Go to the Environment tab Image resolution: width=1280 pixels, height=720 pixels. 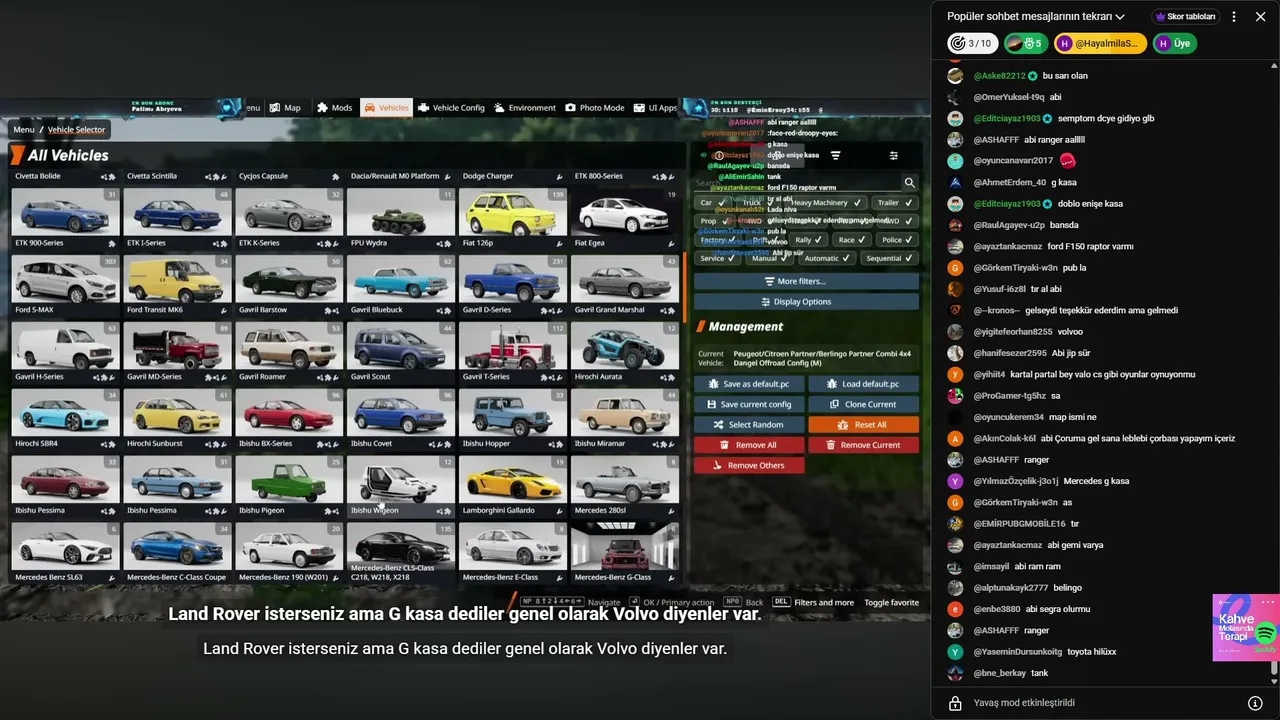click(524, 108)
